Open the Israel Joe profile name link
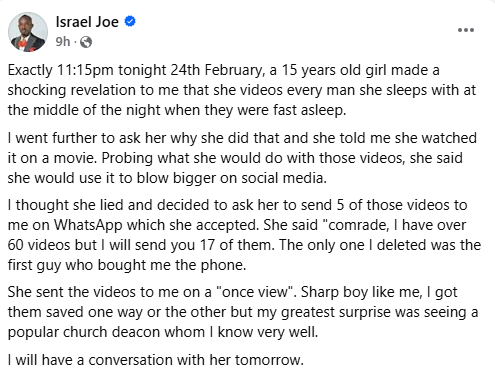The height and width of the screenshot is (377, 495). pyautogui.click(x=87, y=22)
